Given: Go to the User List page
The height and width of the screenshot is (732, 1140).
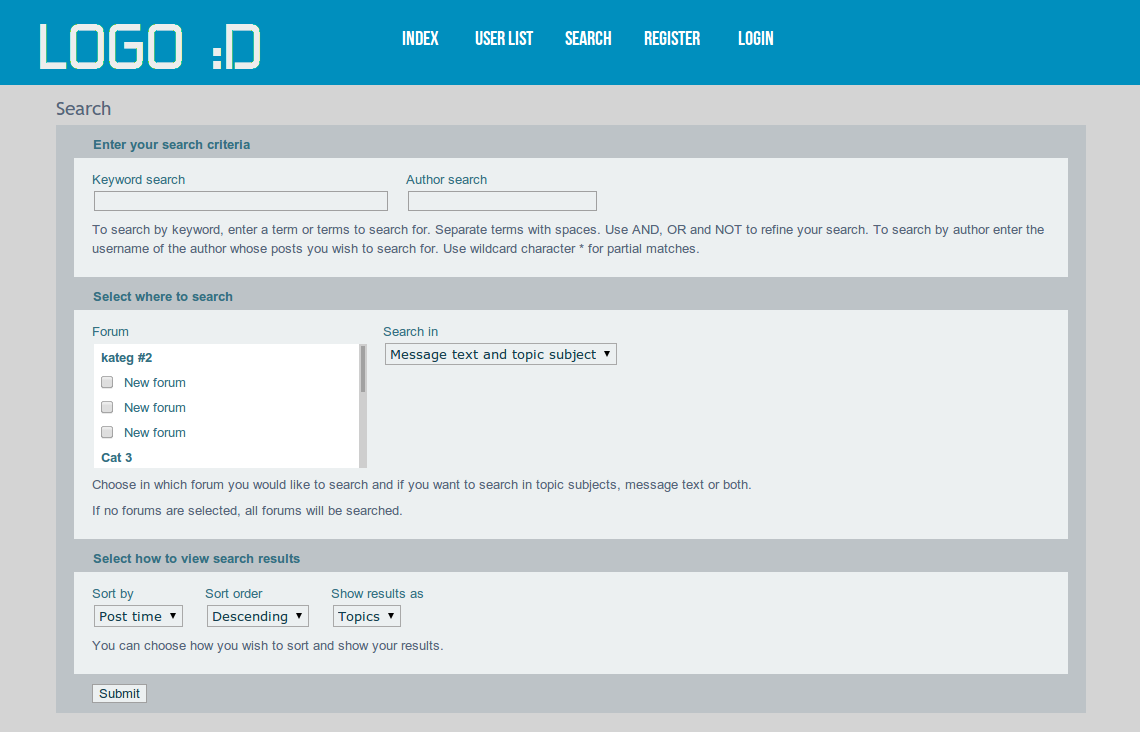Looking at the screenshot, I should point(504,39).
